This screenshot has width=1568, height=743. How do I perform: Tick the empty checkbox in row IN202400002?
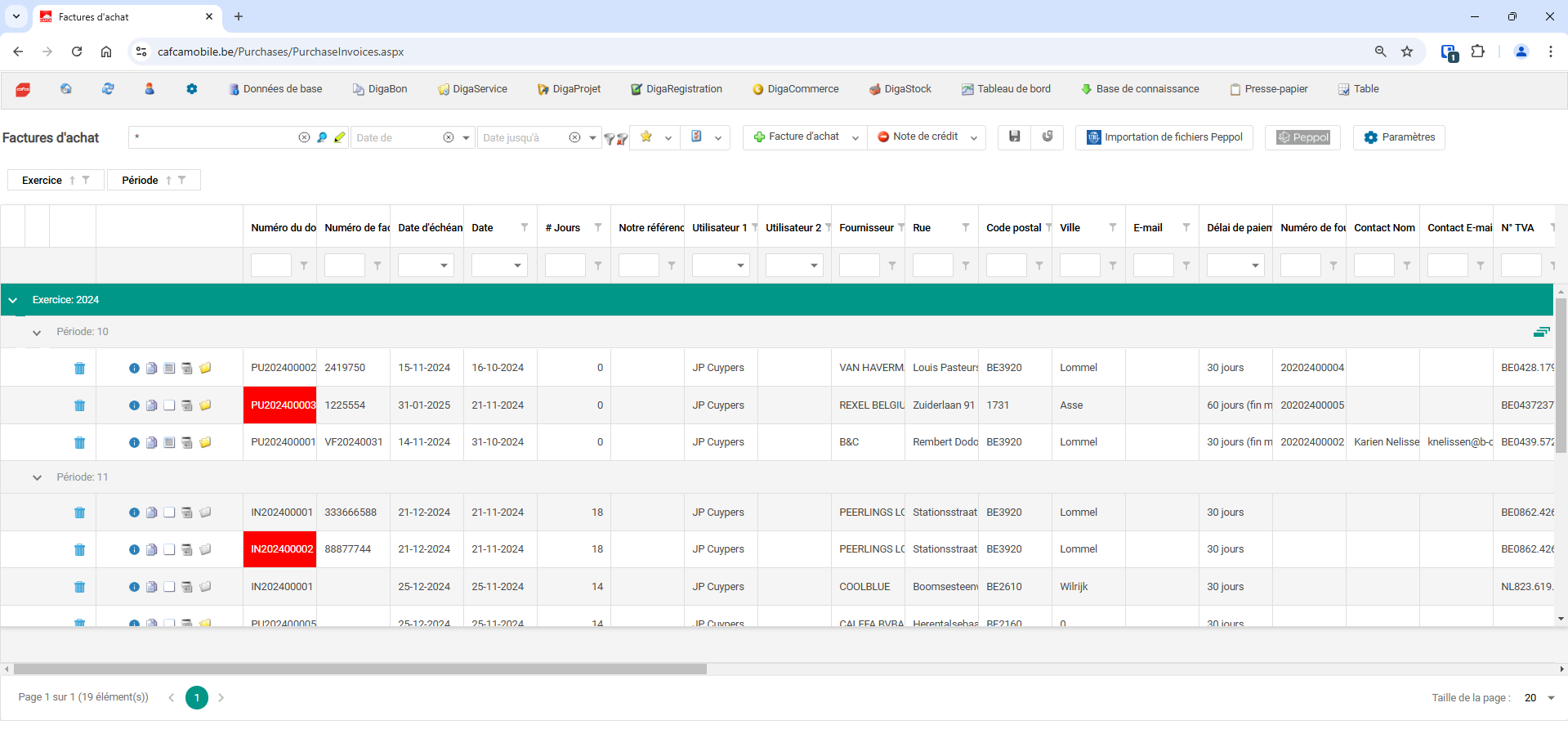169,549
